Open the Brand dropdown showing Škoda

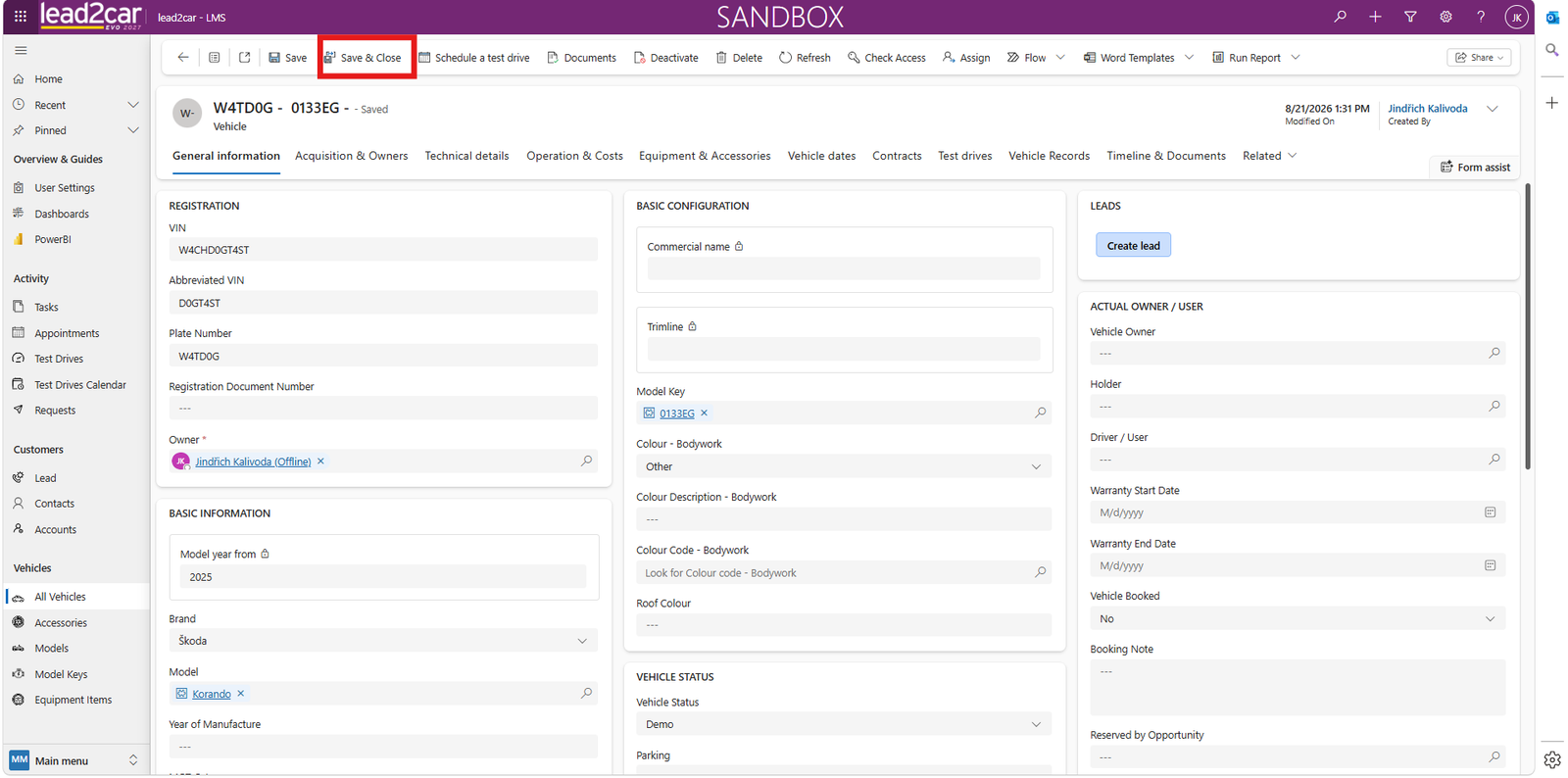383,641
